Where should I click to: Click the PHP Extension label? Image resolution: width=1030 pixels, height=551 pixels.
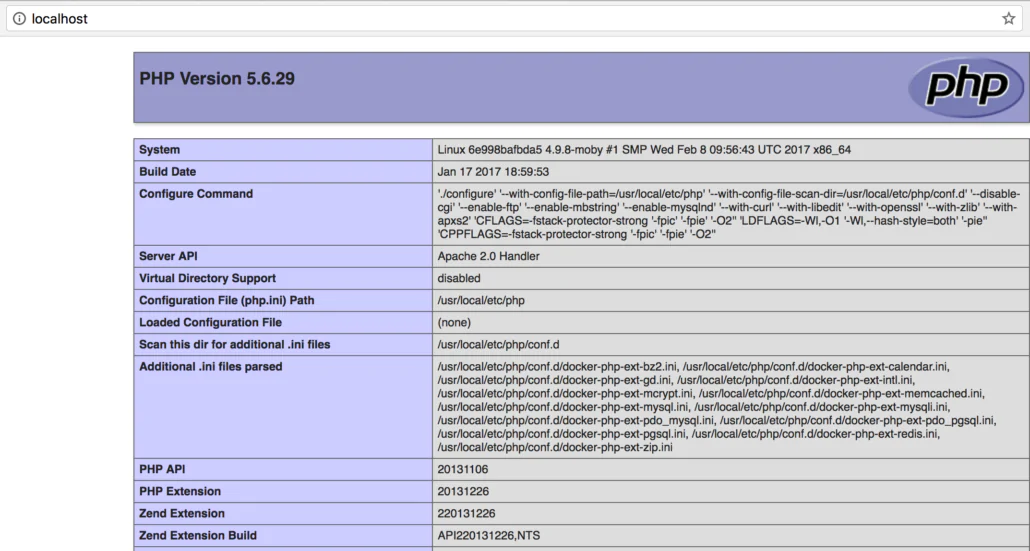180,491
